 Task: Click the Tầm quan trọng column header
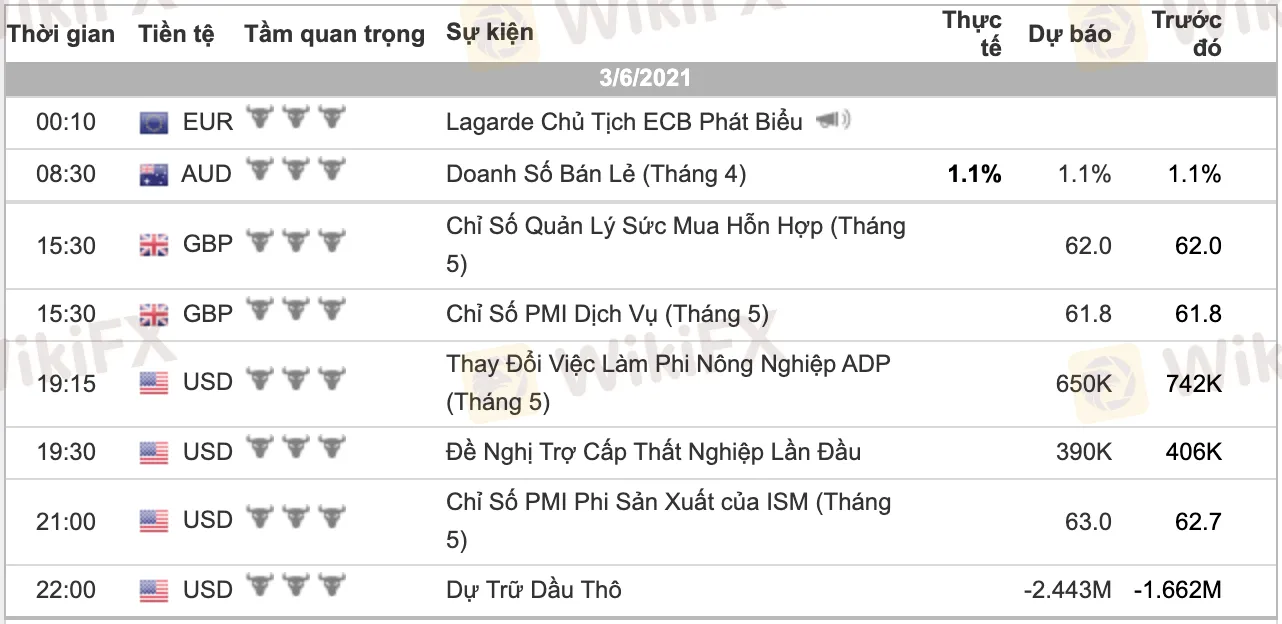334,34
